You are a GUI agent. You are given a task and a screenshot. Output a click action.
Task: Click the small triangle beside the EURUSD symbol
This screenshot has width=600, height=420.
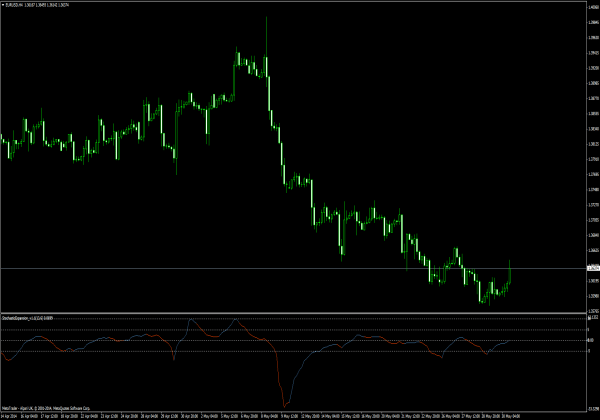(4, 5)
